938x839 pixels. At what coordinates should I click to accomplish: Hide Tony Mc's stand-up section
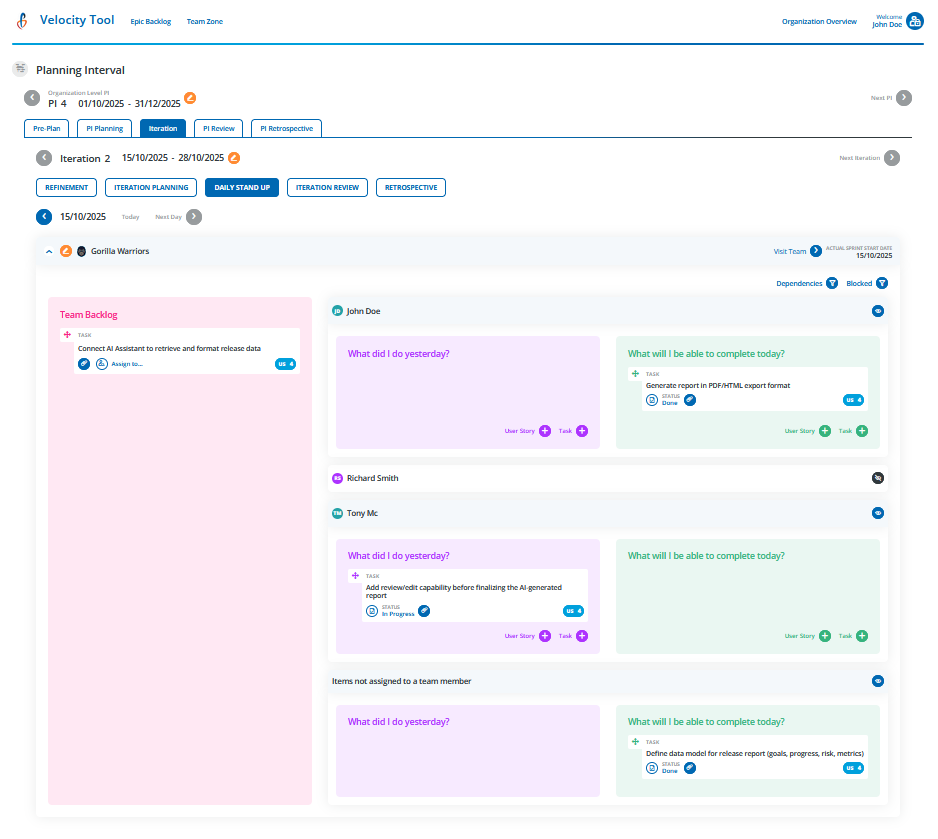[878, 513]
